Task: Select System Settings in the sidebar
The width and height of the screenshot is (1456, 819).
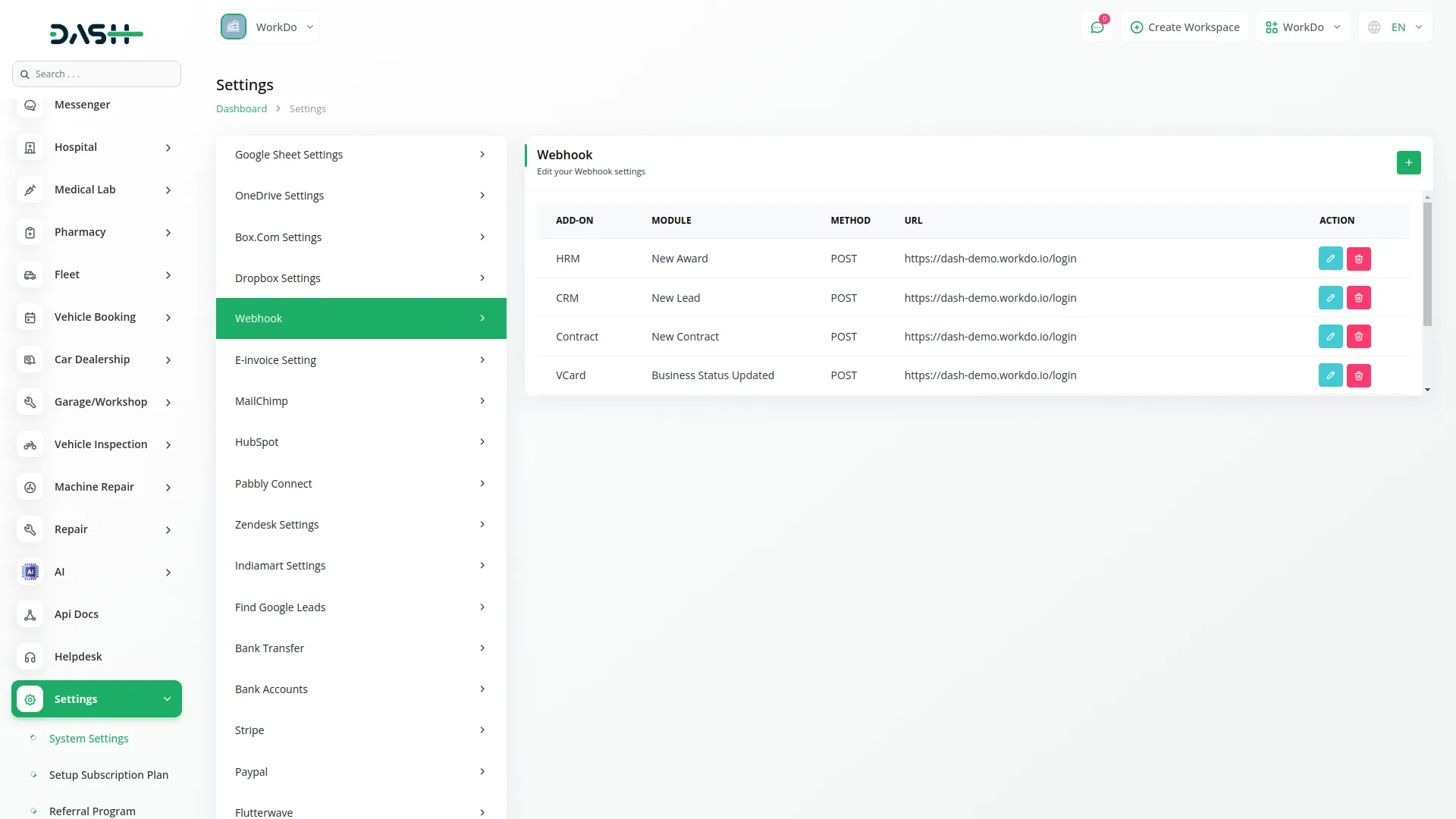Action: point(89,738)
